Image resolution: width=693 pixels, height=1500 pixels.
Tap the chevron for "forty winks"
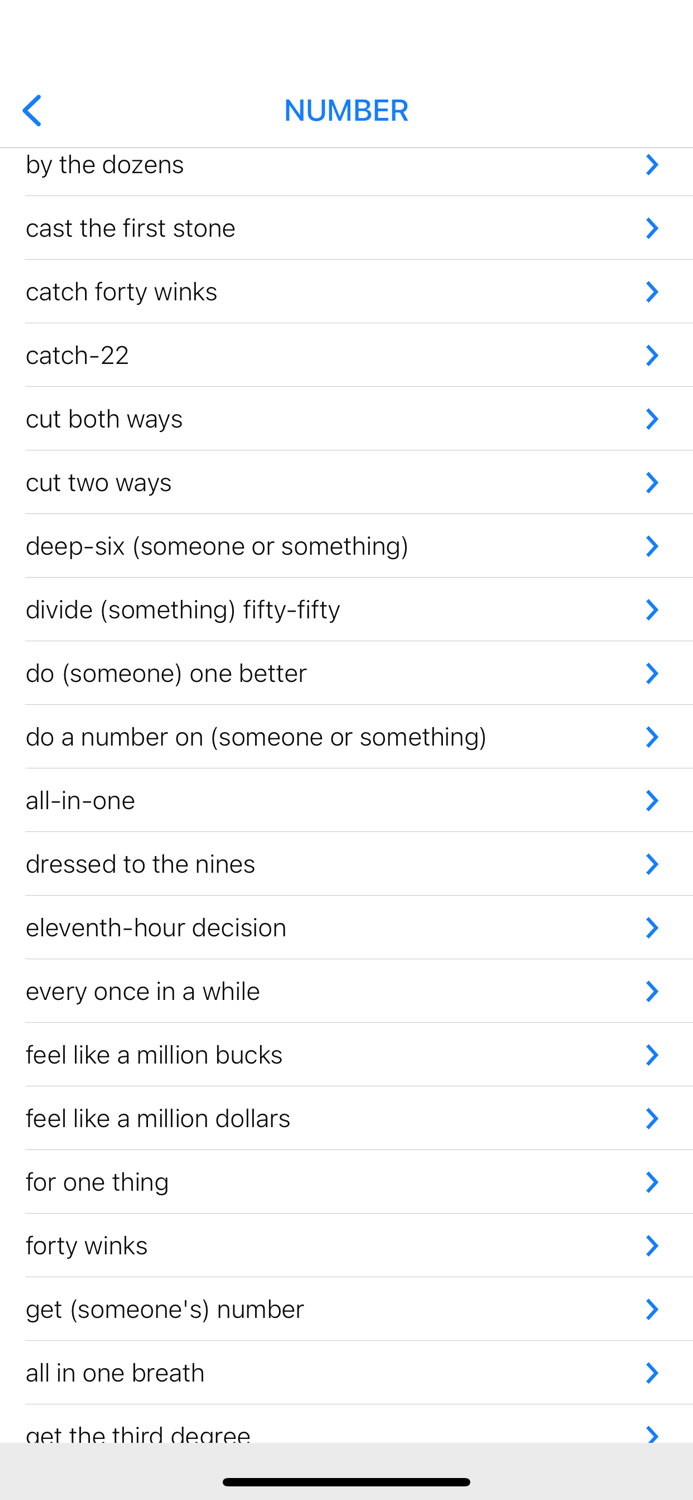(x=652, y=1245)
